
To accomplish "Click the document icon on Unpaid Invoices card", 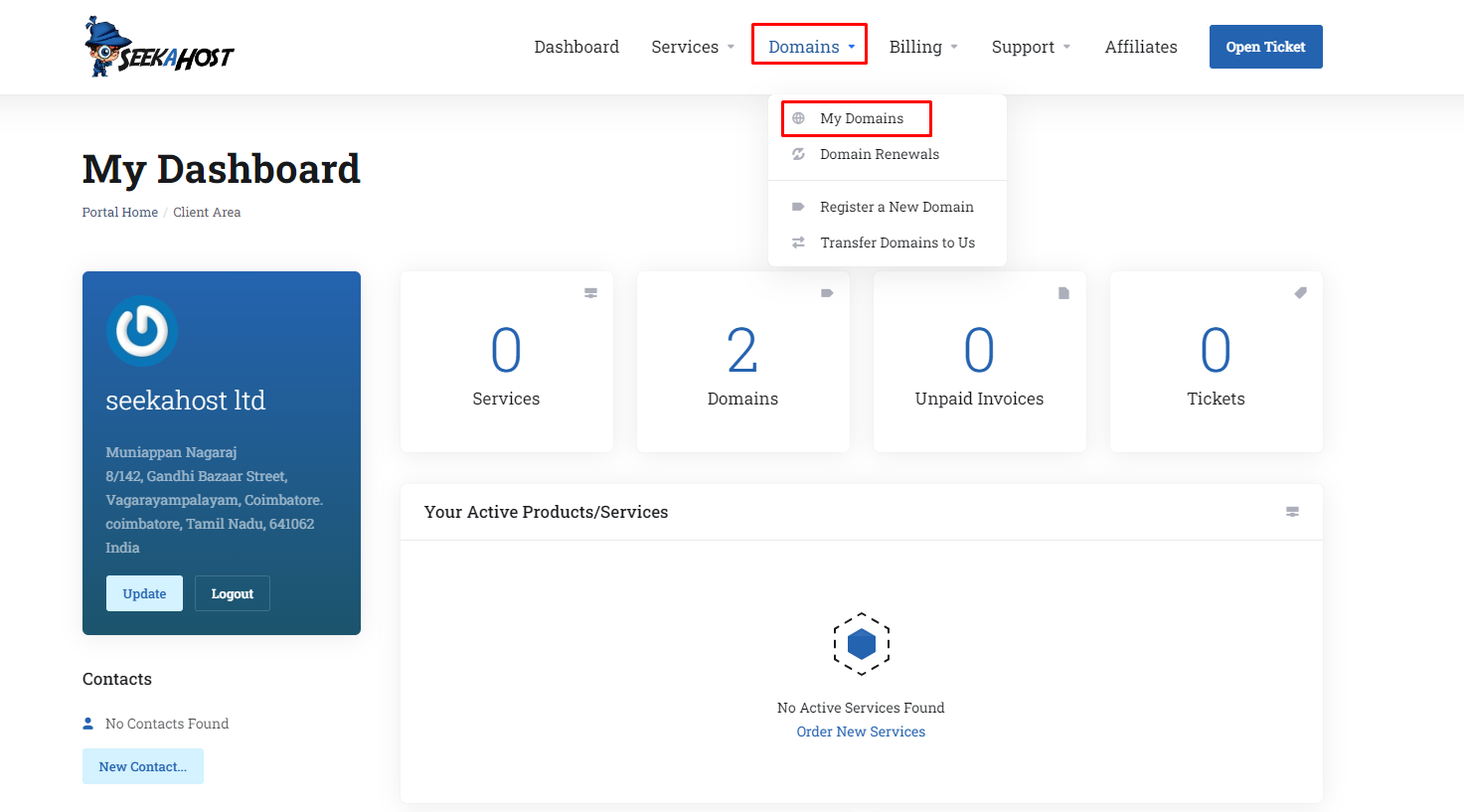I will coord(1063,292).
